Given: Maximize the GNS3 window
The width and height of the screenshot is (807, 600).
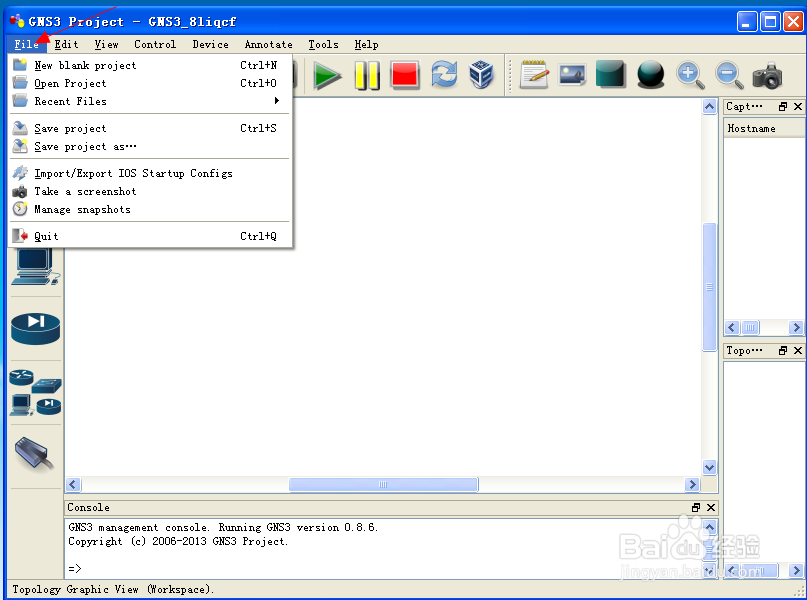Looking at the screenshot, I should tap(770, 22).
